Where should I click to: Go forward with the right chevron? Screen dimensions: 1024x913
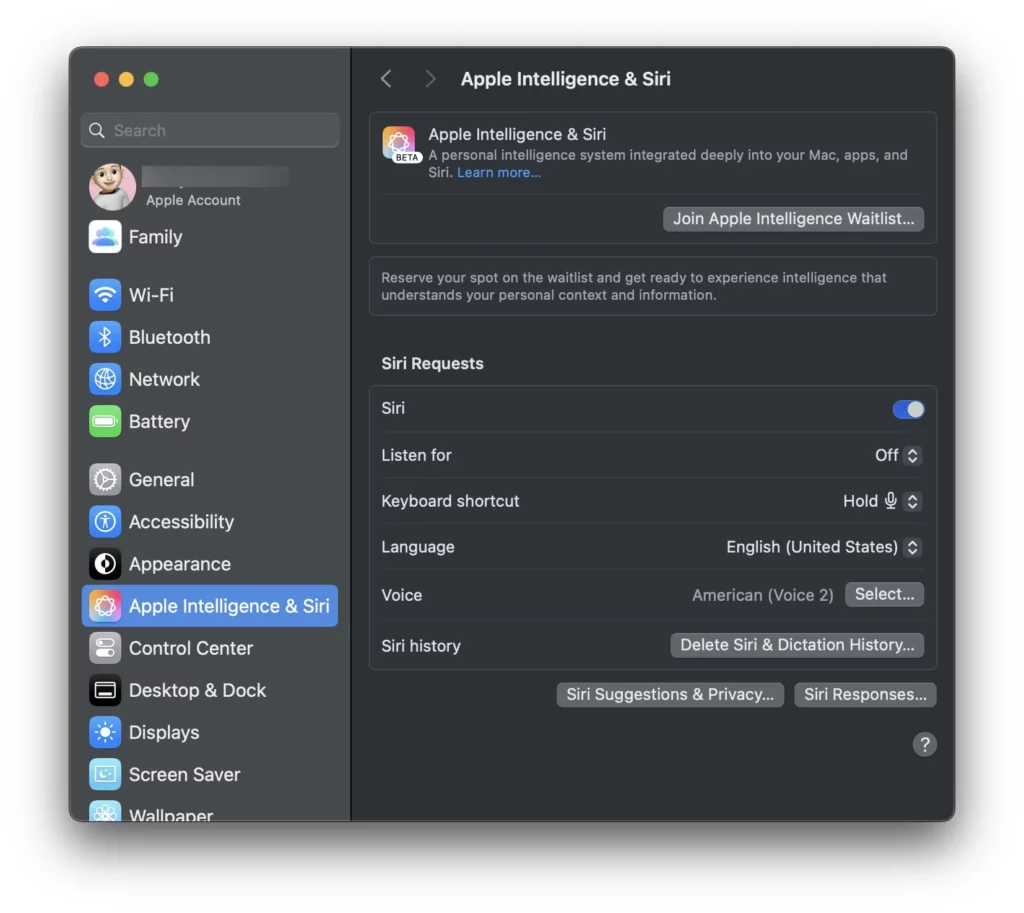[x=430, y=79]
